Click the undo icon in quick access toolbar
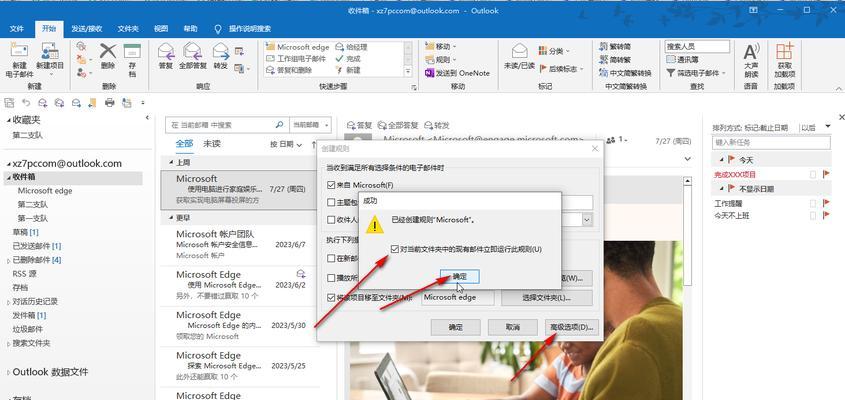 click(x=25, y=102)
